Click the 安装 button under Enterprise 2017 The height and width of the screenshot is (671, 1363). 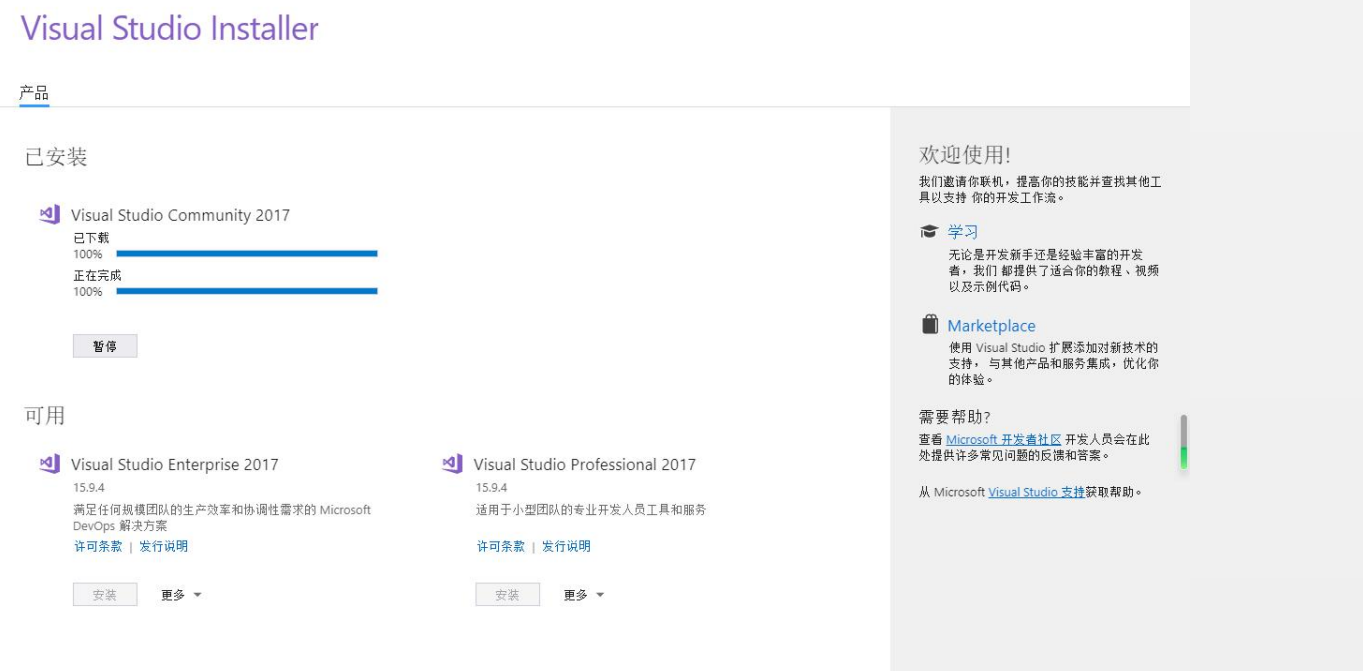pos(105,595)
